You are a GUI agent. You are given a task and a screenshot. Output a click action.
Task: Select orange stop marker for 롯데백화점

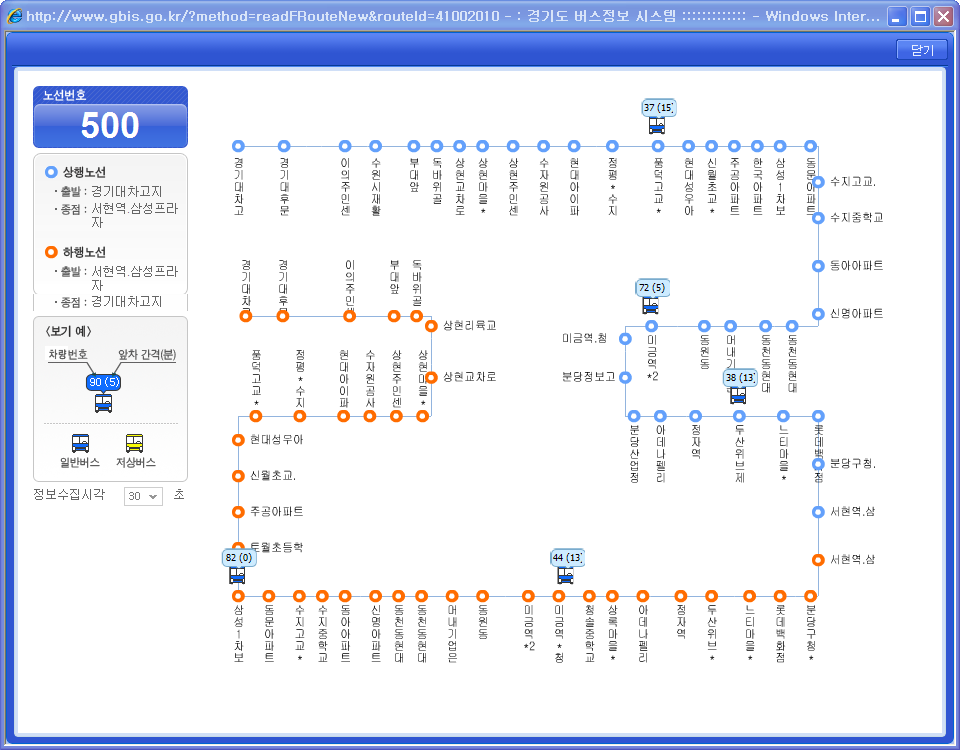[x=780, y=596]
